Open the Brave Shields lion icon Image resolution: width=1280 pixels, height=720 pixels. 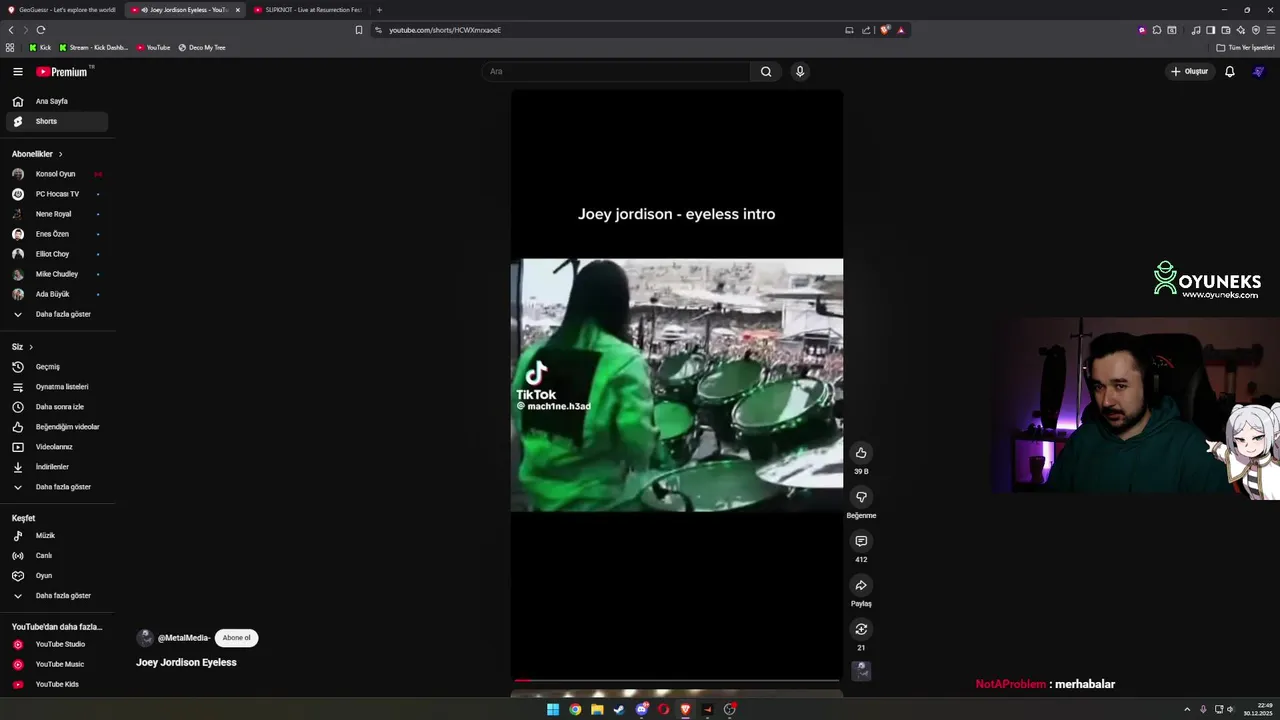[885, 30]
